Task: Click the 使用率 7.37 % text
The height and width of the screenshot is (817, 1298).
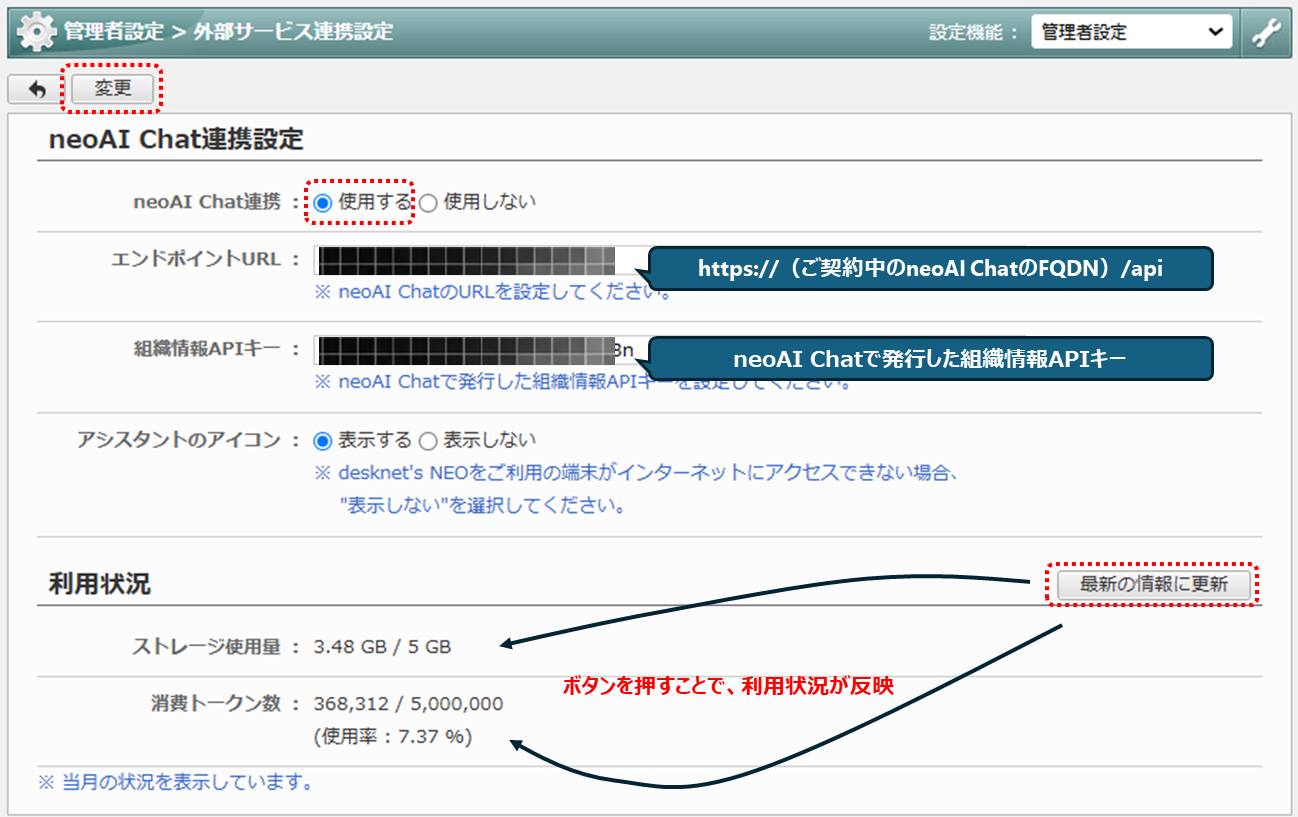Action: (x=393, y=737)
